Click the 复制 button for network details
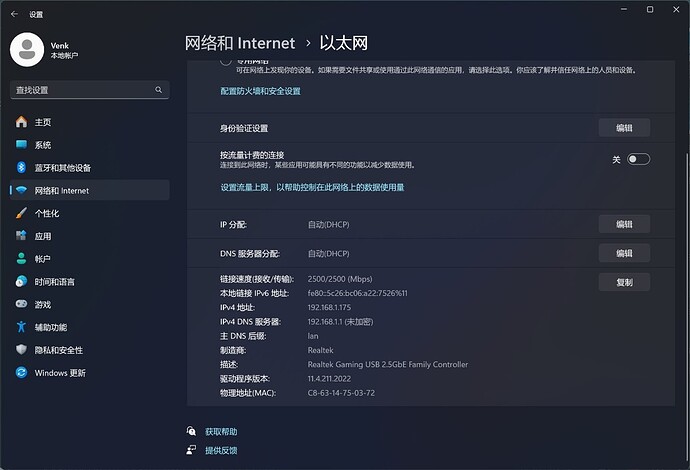The width and height of the screenshot is (690, 470). 624,282
